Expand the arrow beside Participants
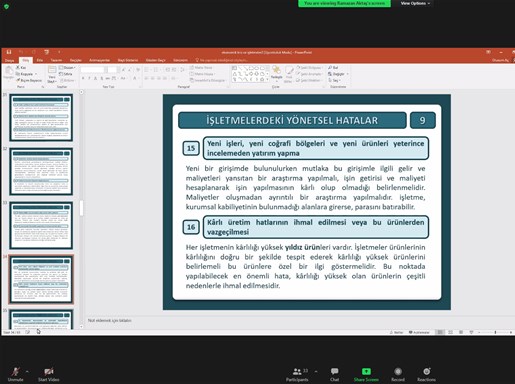This screenshot has height=384, width=515. (x=316, y=371)
